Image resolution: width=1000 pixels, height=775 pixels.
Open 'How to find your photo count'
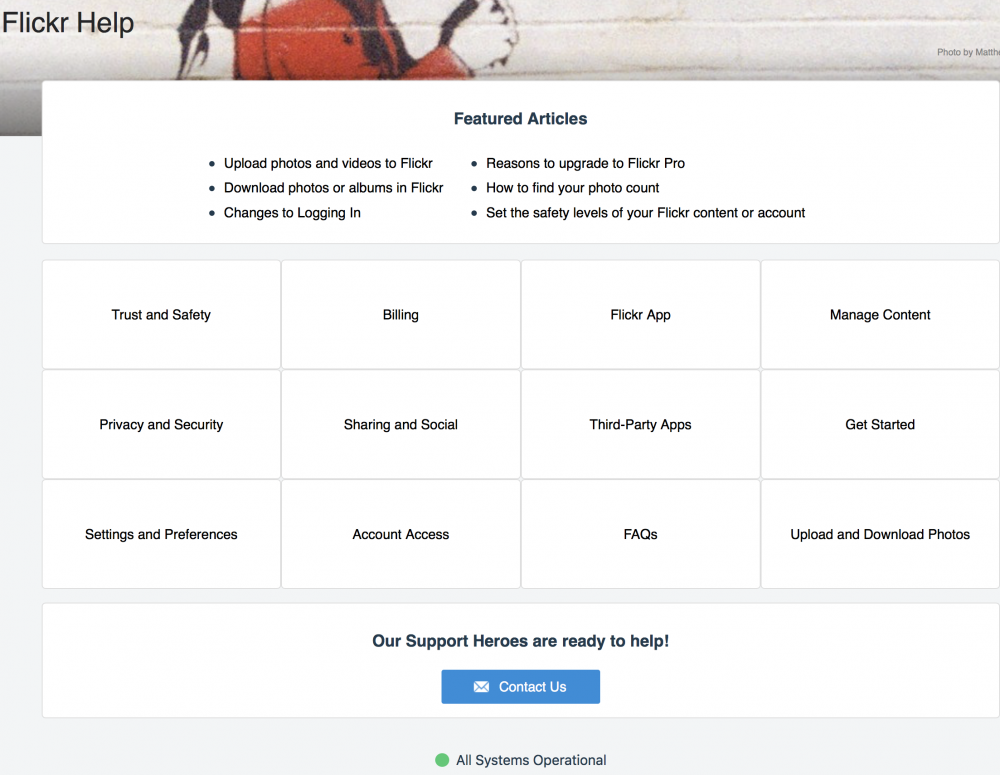pyautogui.click(x=573, y=188)
